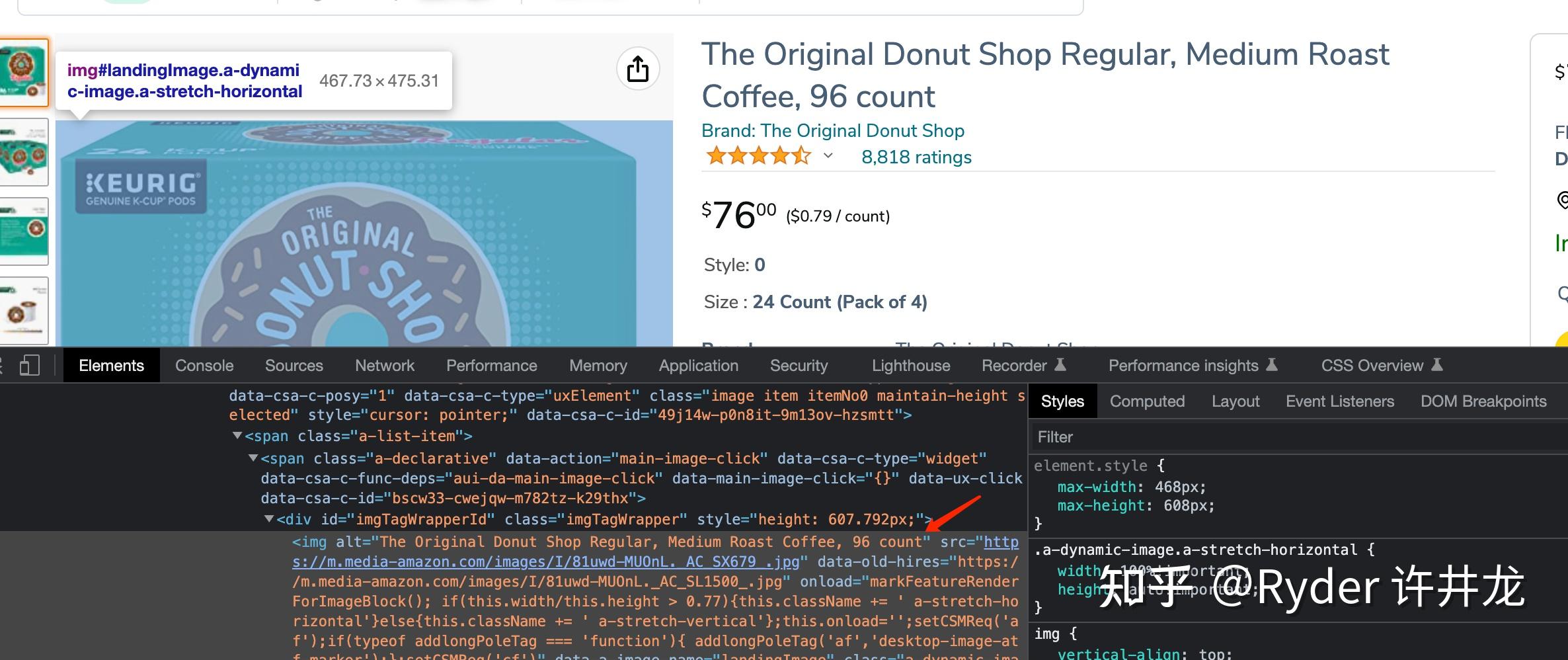Open the Sources tab

coord(294,366)
